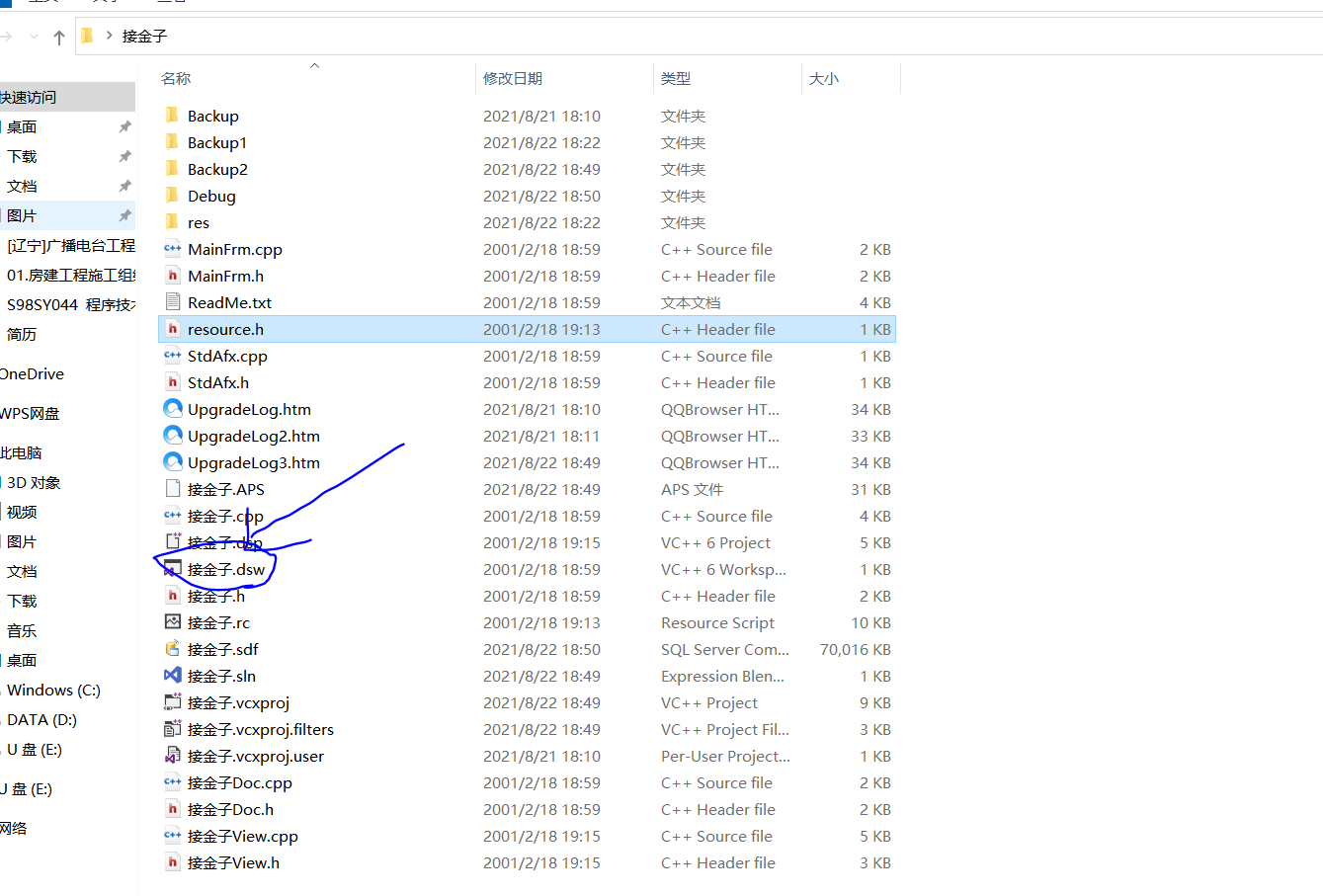
Task: Click the 接金子.rc resource script icon
Action: [x=172, y=622]
